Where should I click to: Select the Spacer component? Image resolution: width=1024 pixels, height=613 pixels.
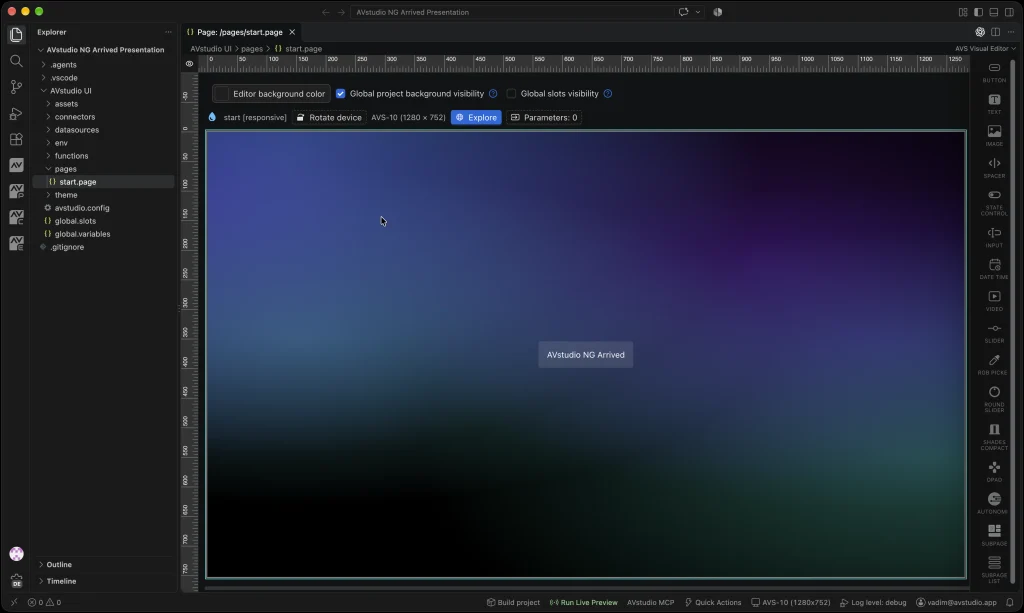pyautogui.click(x=994, y=168)
